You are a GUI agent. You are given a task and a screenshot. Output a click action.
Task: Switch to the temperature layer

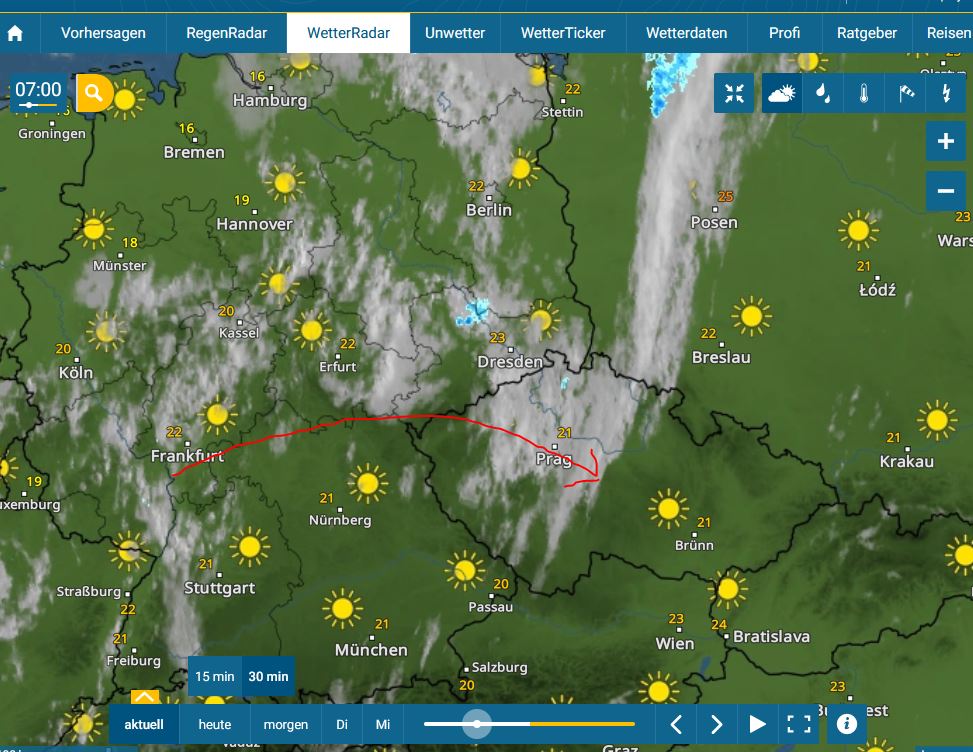point(863,94)
